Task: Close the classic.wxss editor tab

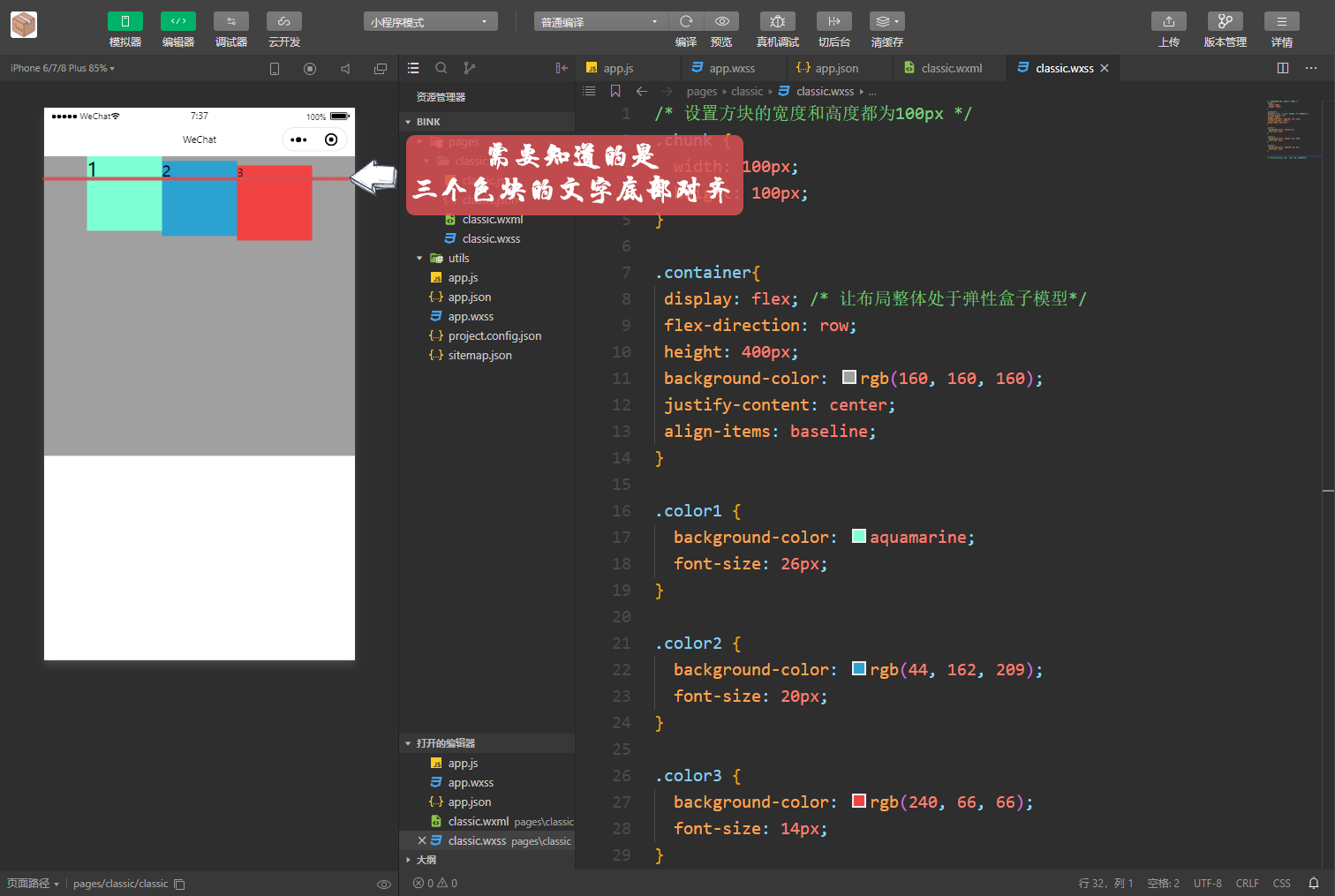Action: pyautogui.click(x=1105, y=68)
